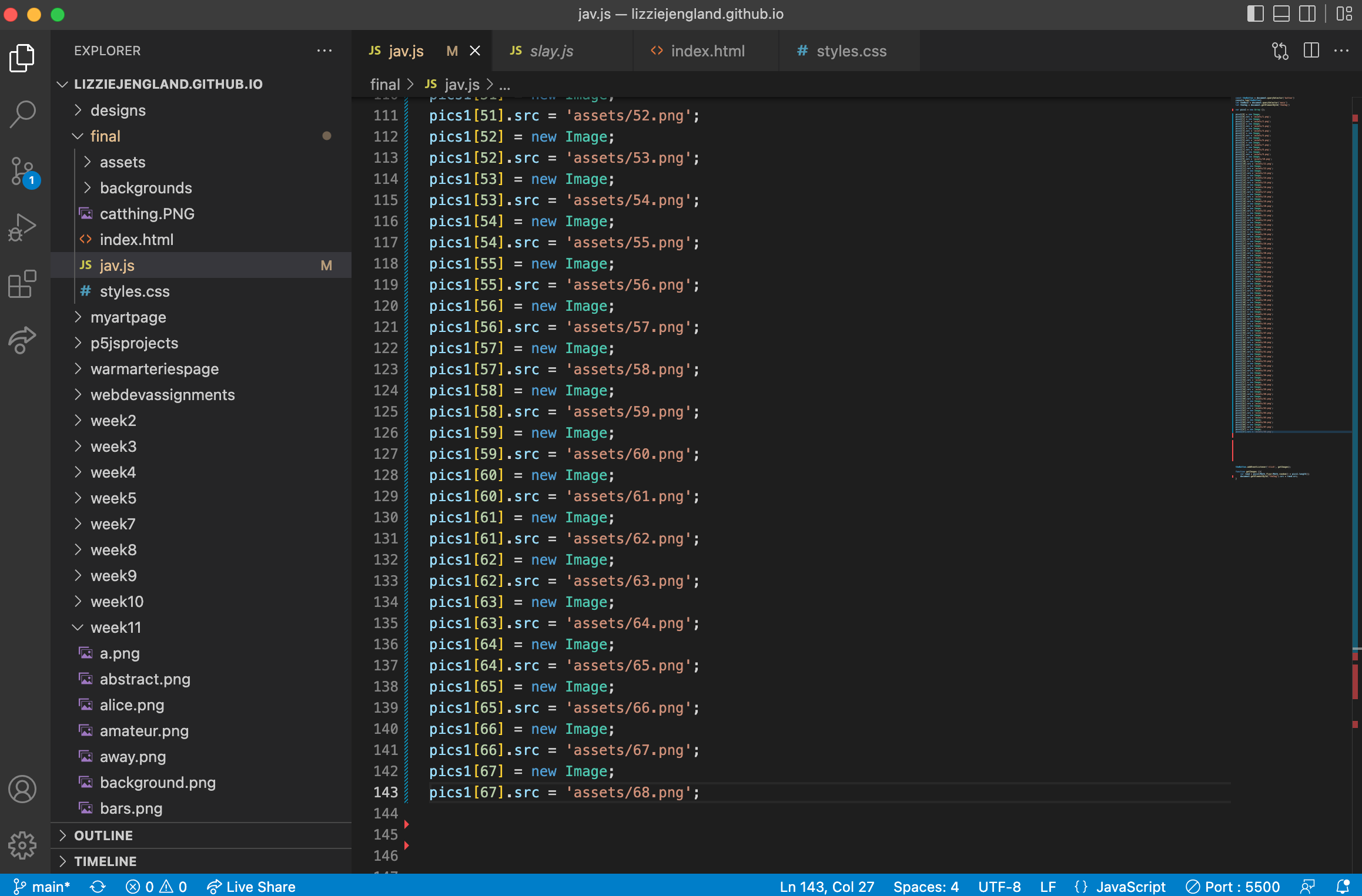The height and width of the screenshot is (896, 1362).
Task: Open the Manage gear icon
Action: [22, 845]
